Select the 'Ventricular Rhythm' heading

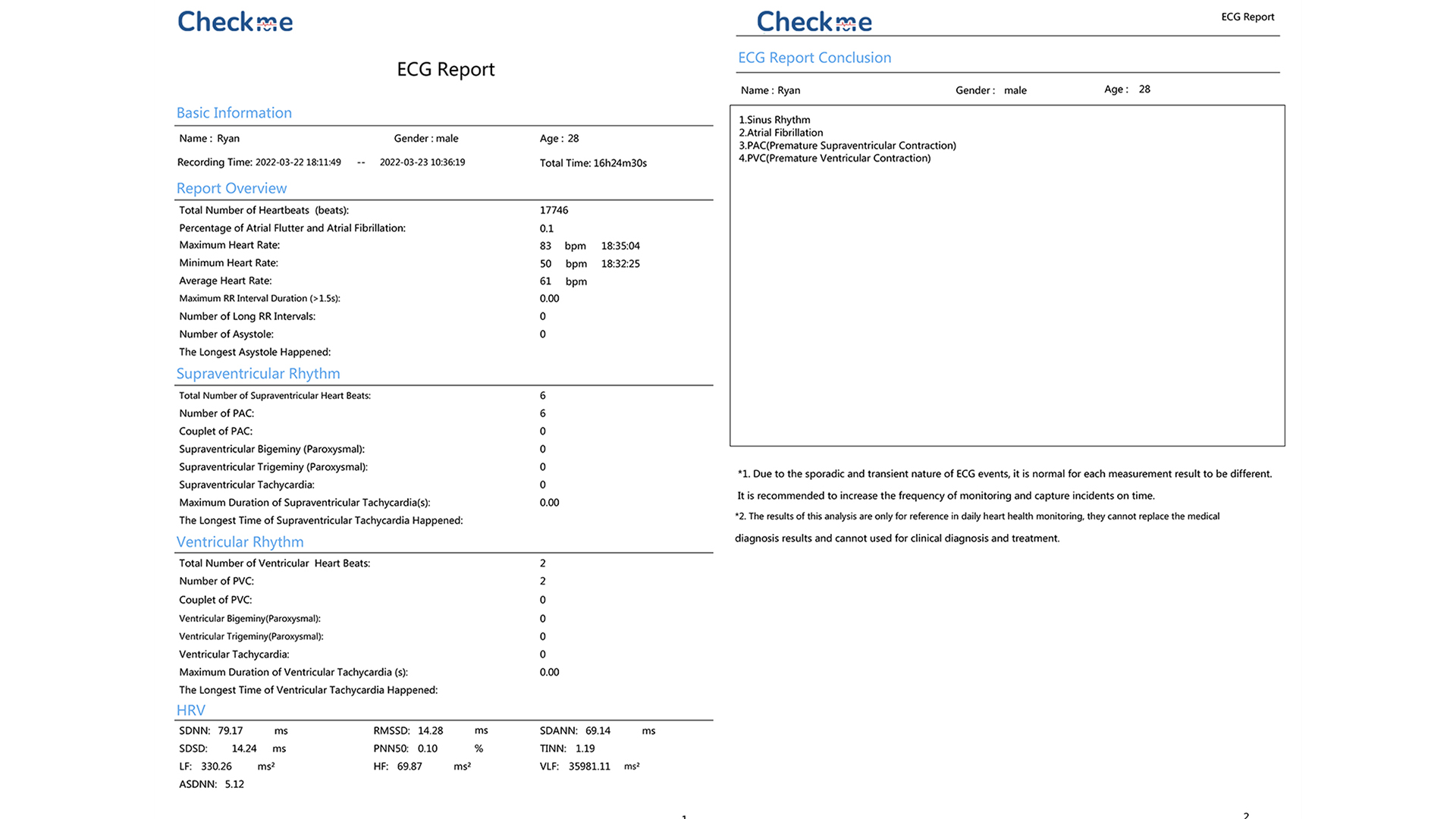[x=240, y=542]
